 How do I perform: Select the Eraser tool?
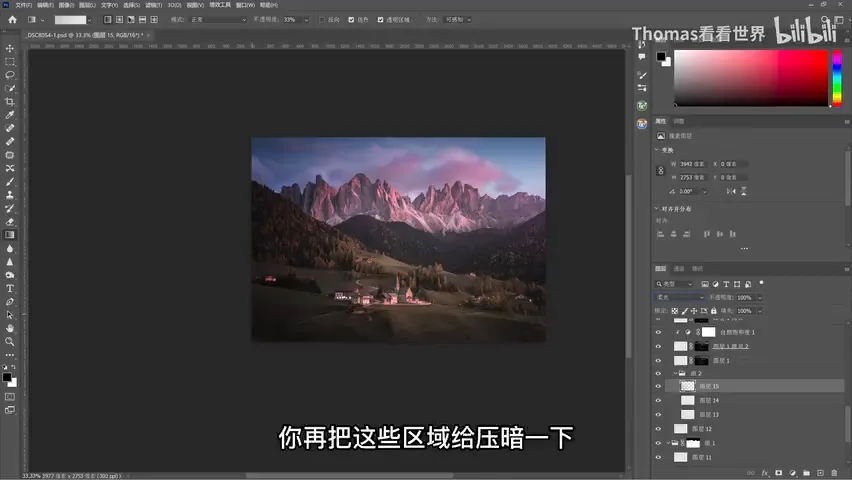[10, 222]
